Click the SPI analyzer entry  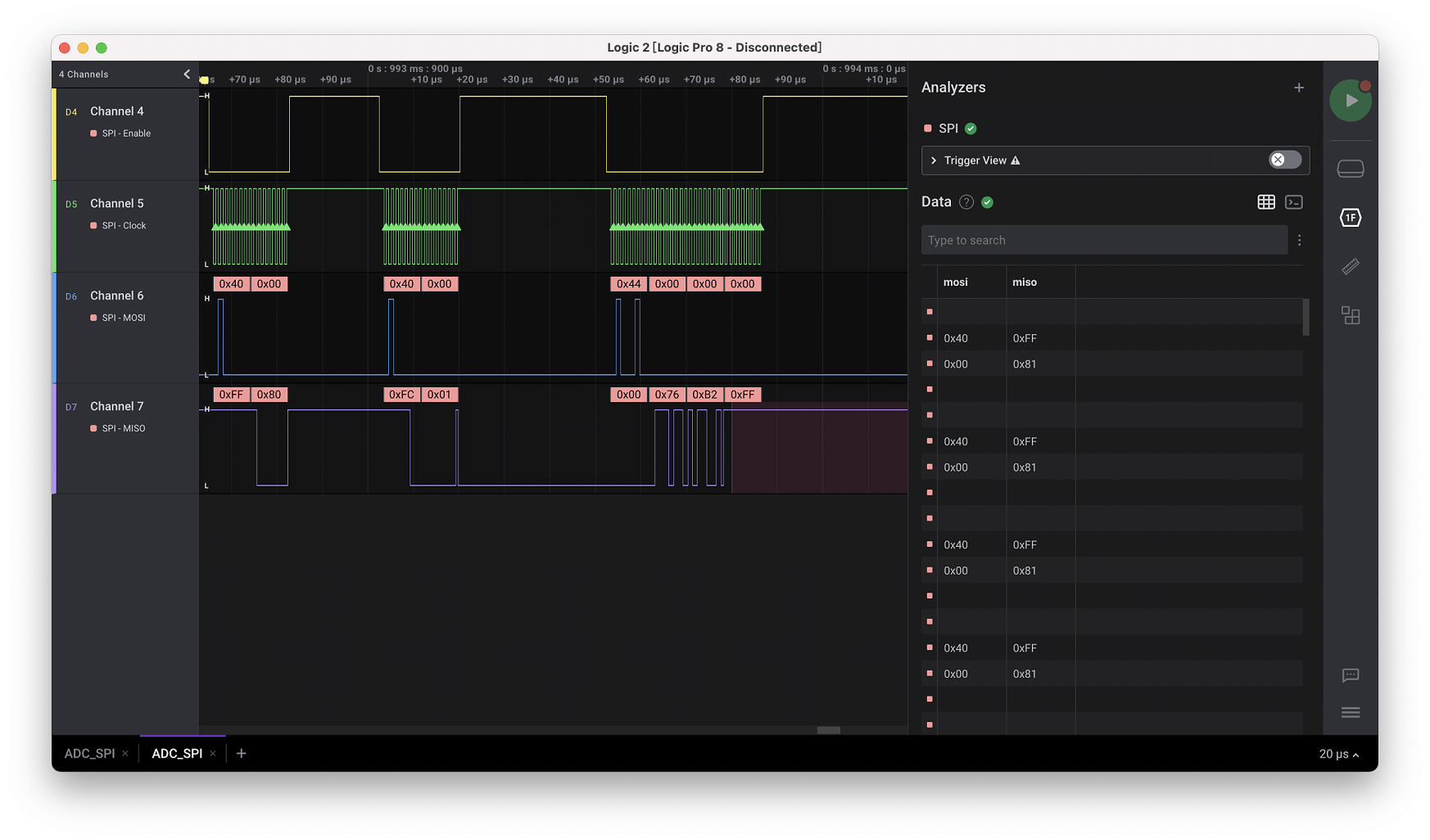pos(948,129)
